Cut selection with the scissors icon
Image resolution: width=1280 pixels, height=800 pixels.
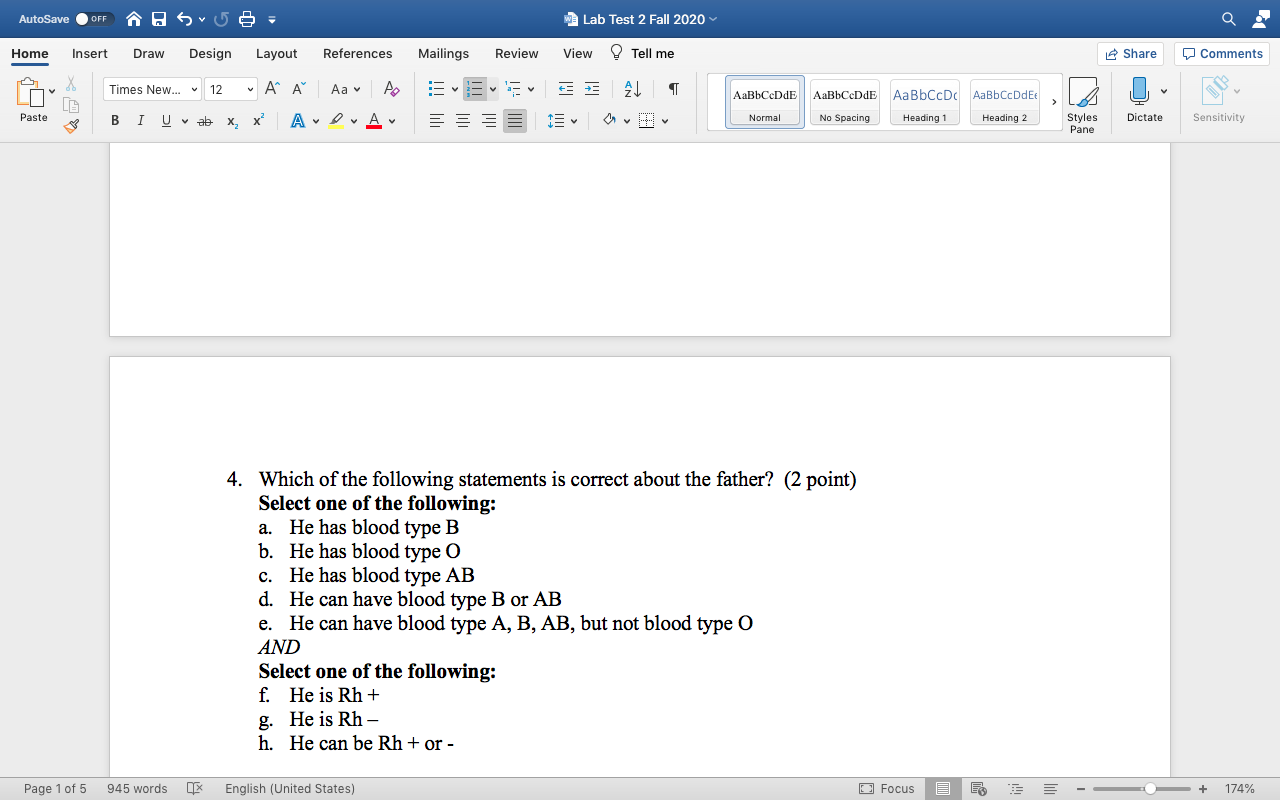[71, 84]
